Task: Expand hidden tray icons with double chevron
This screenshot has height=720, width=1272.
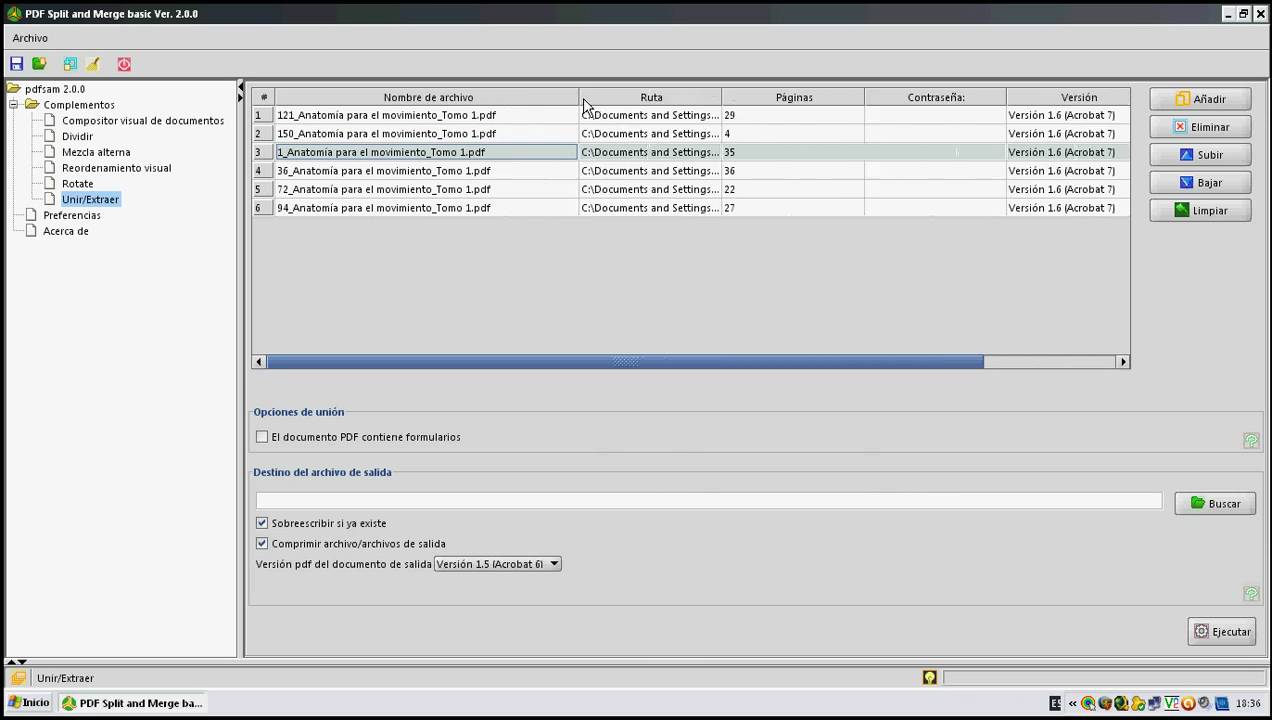Action: pyautogui.click(x=1073, y=703)
